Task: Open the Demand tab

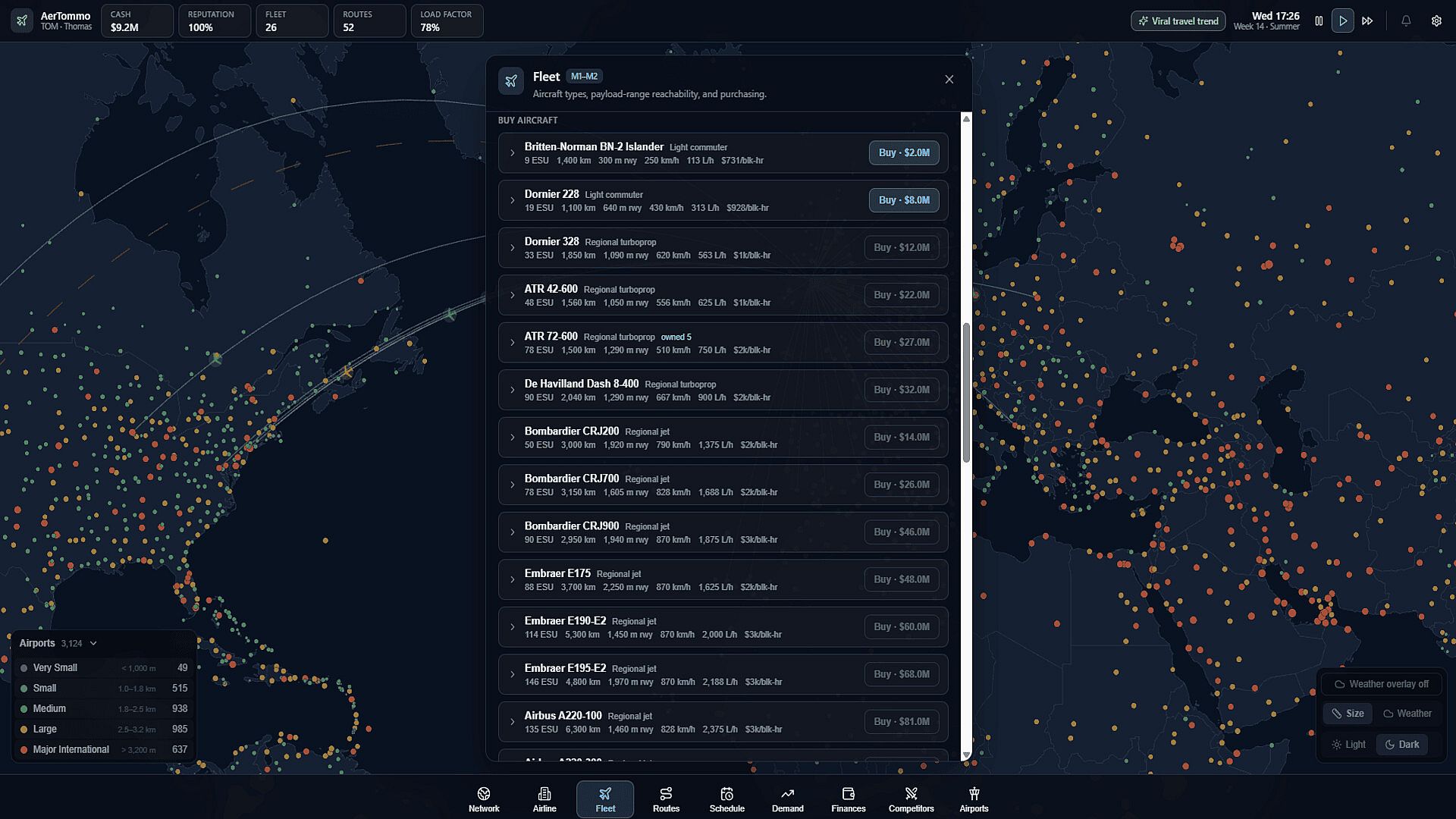Action: 787,799
